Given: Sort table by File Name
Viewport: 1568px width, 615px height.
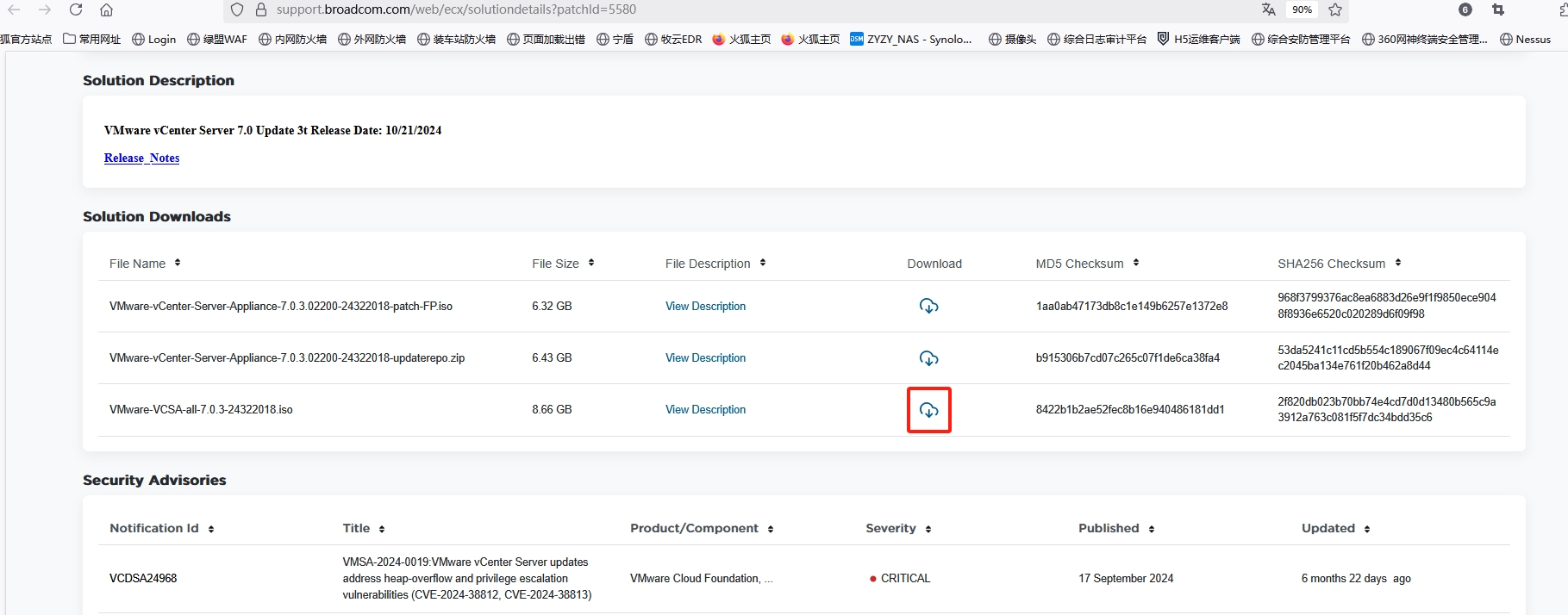Looking at the screenshot, I should [178, 263].
